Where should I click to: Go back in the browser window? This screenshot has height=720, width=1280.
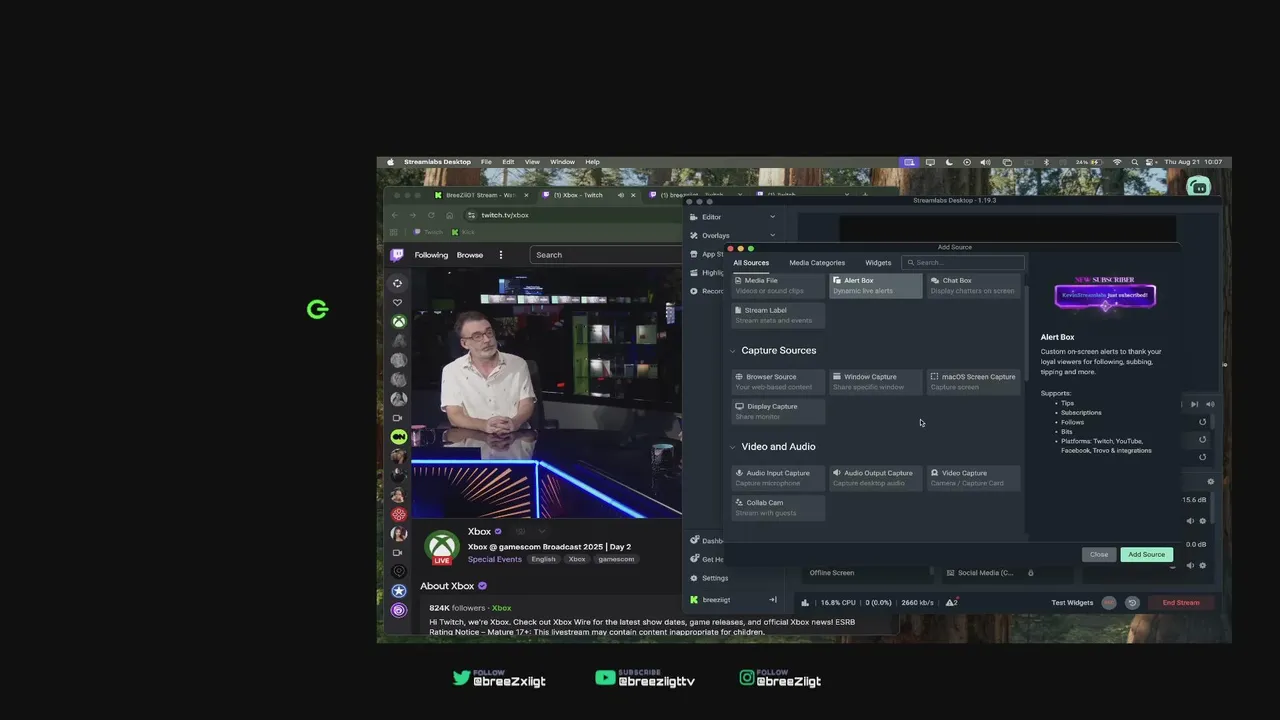pyautogui.click(x=394, y=215)
